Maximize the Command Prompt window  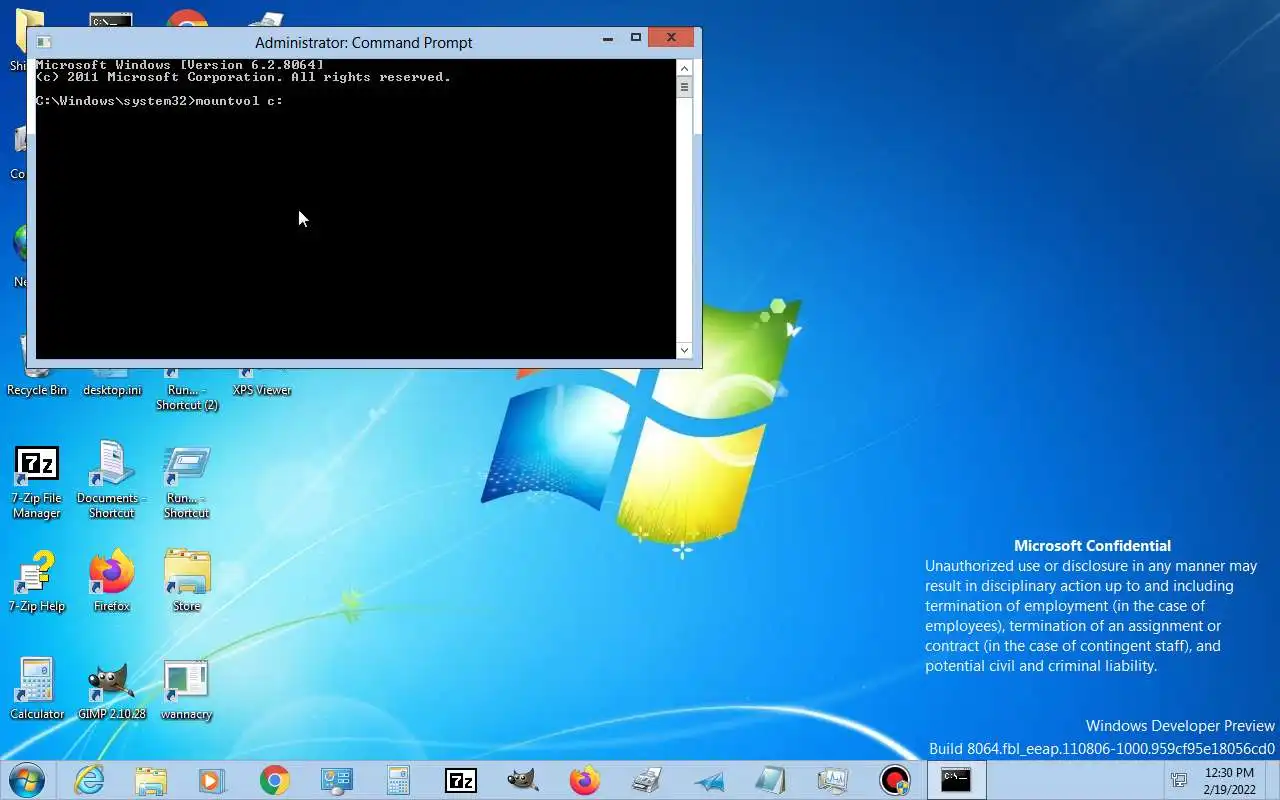pos(635,38)
